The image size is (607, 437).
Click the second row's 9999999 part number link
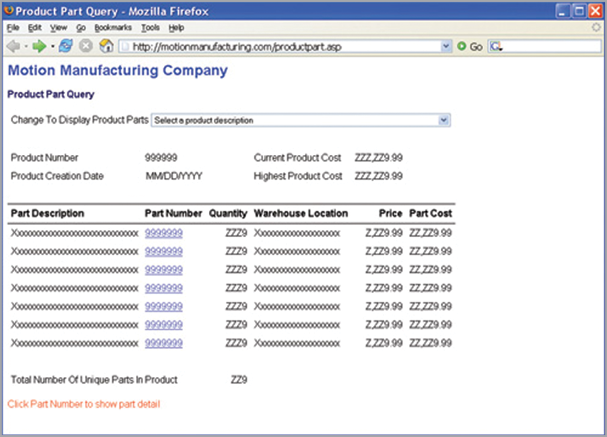point(164,252)
